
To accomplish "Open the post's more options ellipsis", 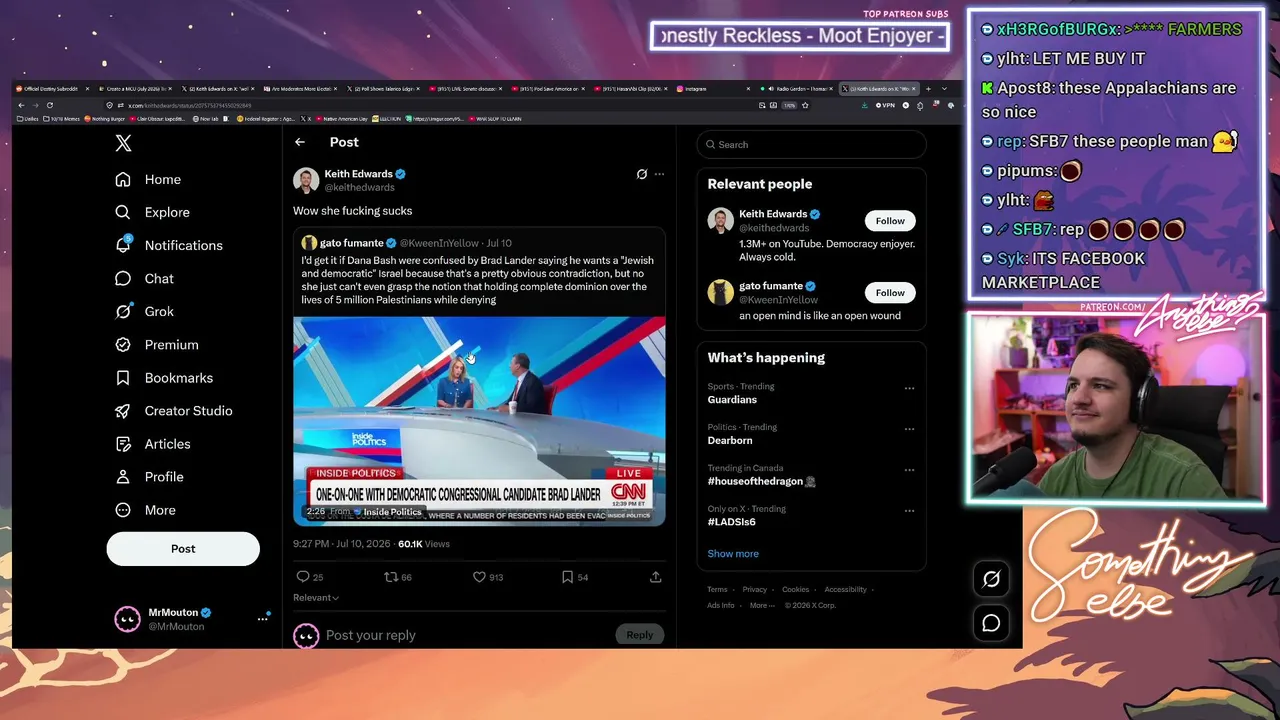I will [659, 174].
